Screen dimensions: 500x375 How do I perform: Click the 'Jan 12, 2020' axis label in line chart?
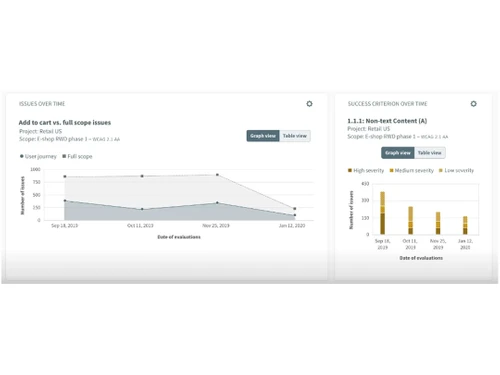292,226
